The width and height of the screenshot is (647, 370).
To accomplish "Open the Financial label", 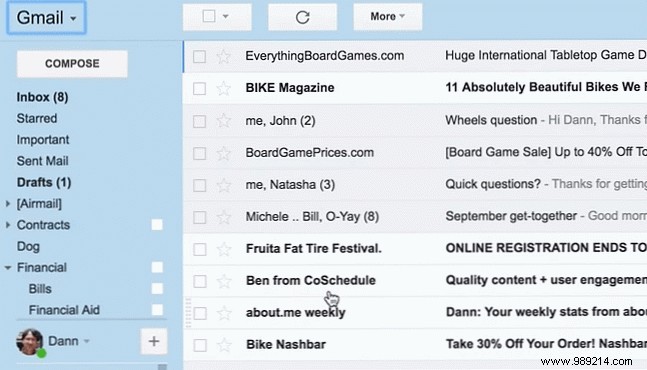I will coord(41,268).
